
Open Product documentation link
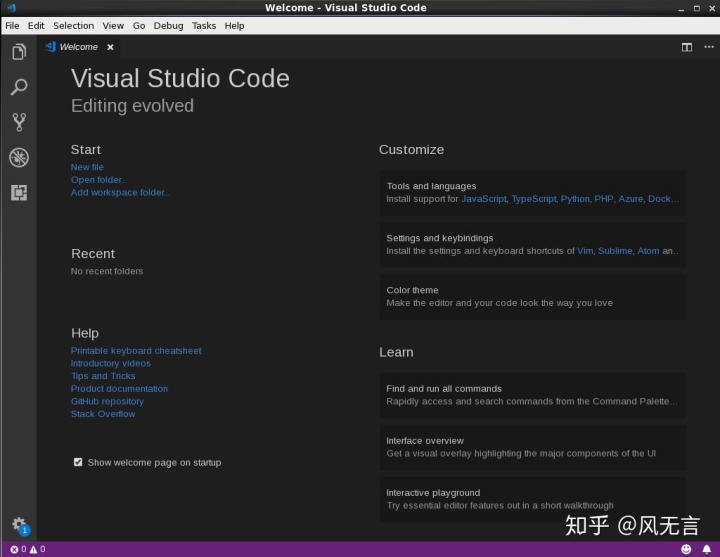click(119, 388)
